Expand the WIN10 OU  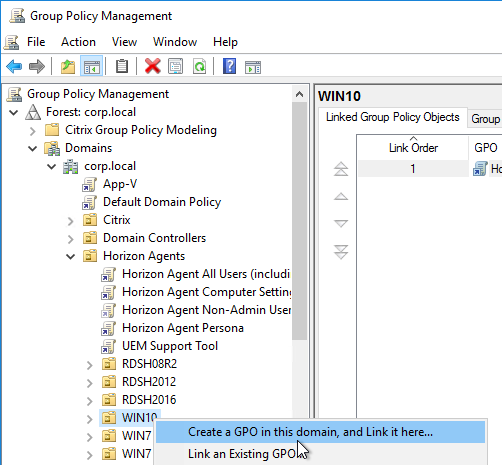coord(90,419)
